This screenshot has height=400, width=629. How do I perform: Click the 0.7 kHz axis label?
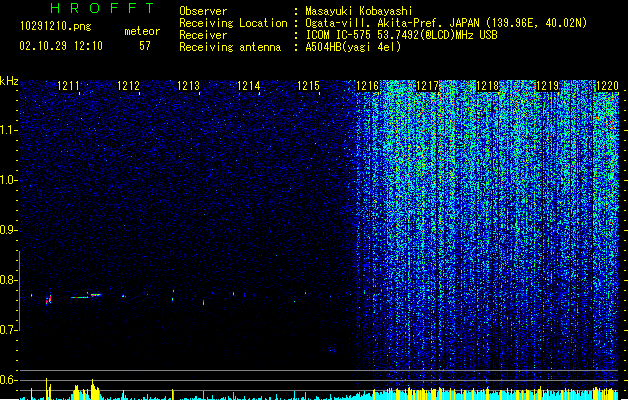[x=9, y=330]
